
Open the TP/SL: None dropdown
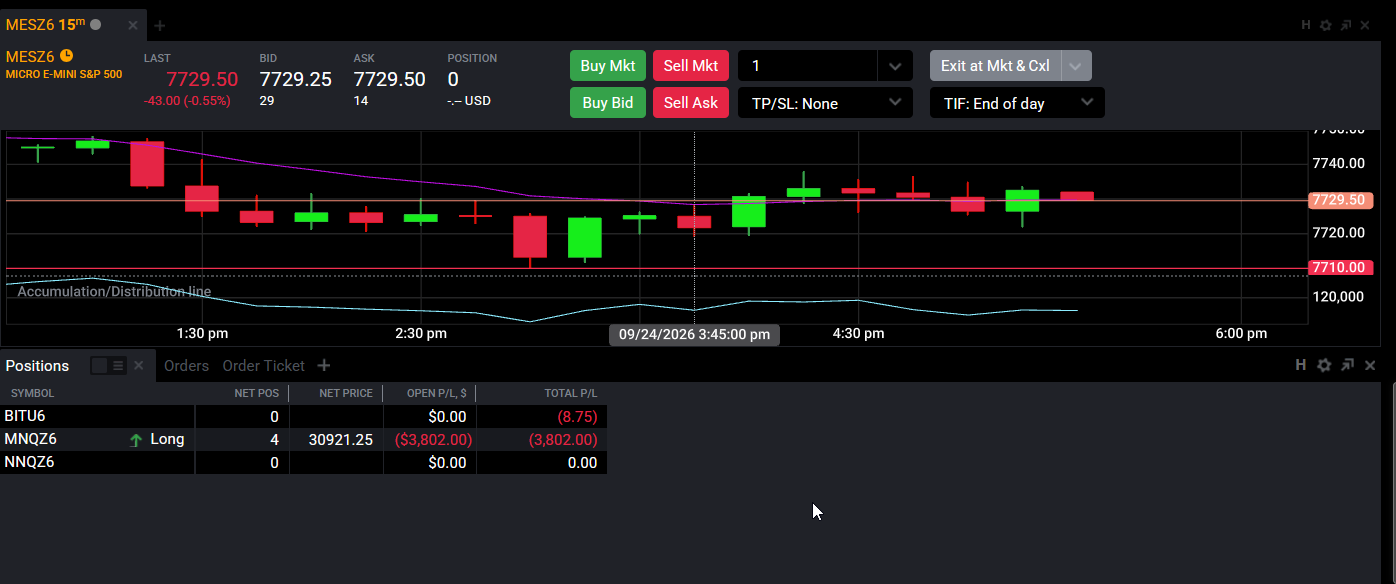pyautogui.click(x=825, y=103)
